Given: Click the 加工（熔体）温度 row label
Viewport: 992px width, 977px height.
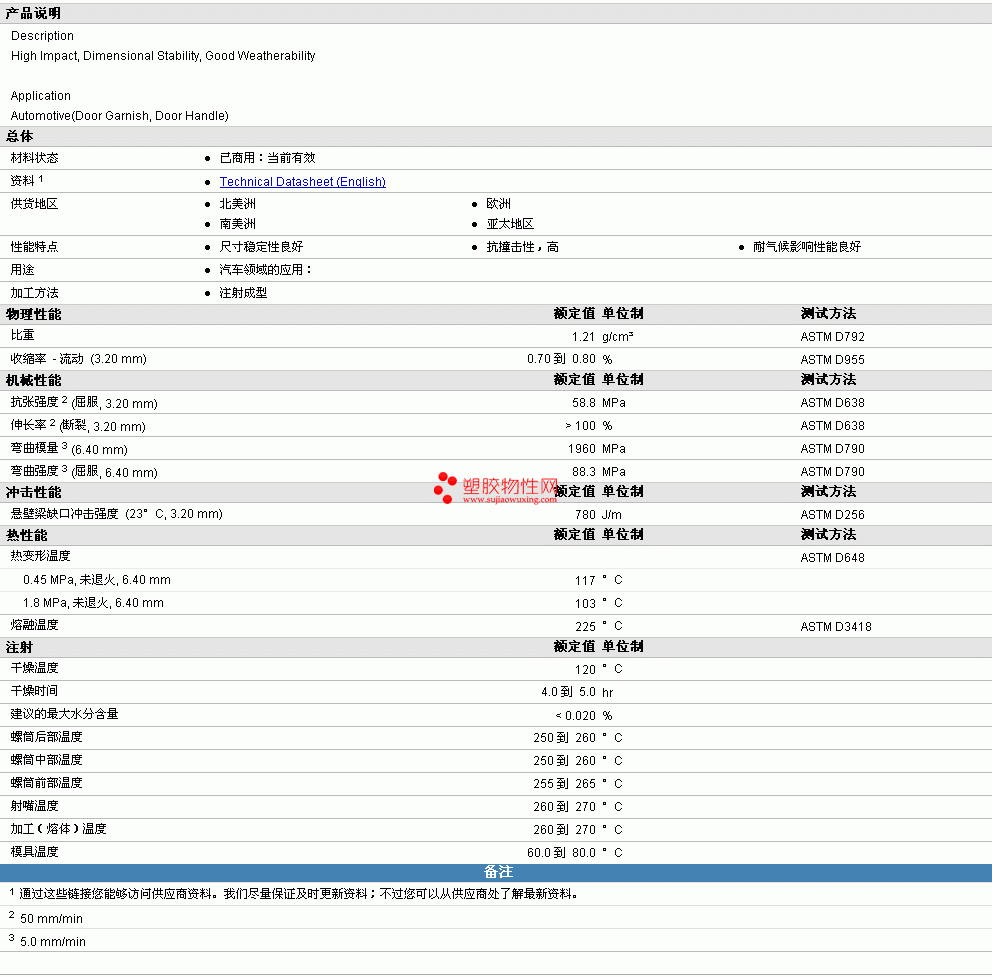Looking at the screenshot, I should click(x=58, y=828).
